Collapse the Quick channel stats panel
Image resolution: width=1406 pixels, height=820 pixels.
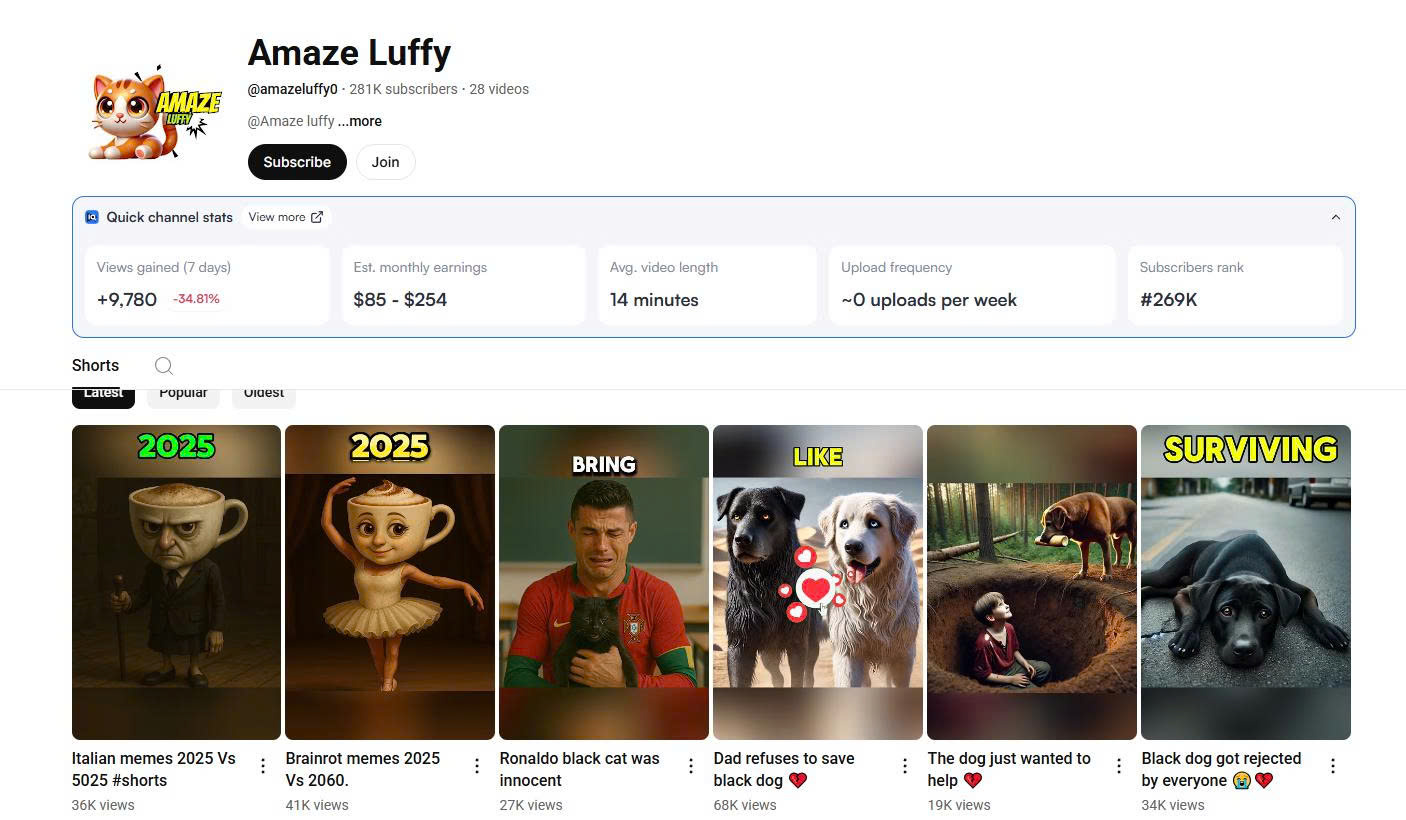click(x=1335, y=217)
